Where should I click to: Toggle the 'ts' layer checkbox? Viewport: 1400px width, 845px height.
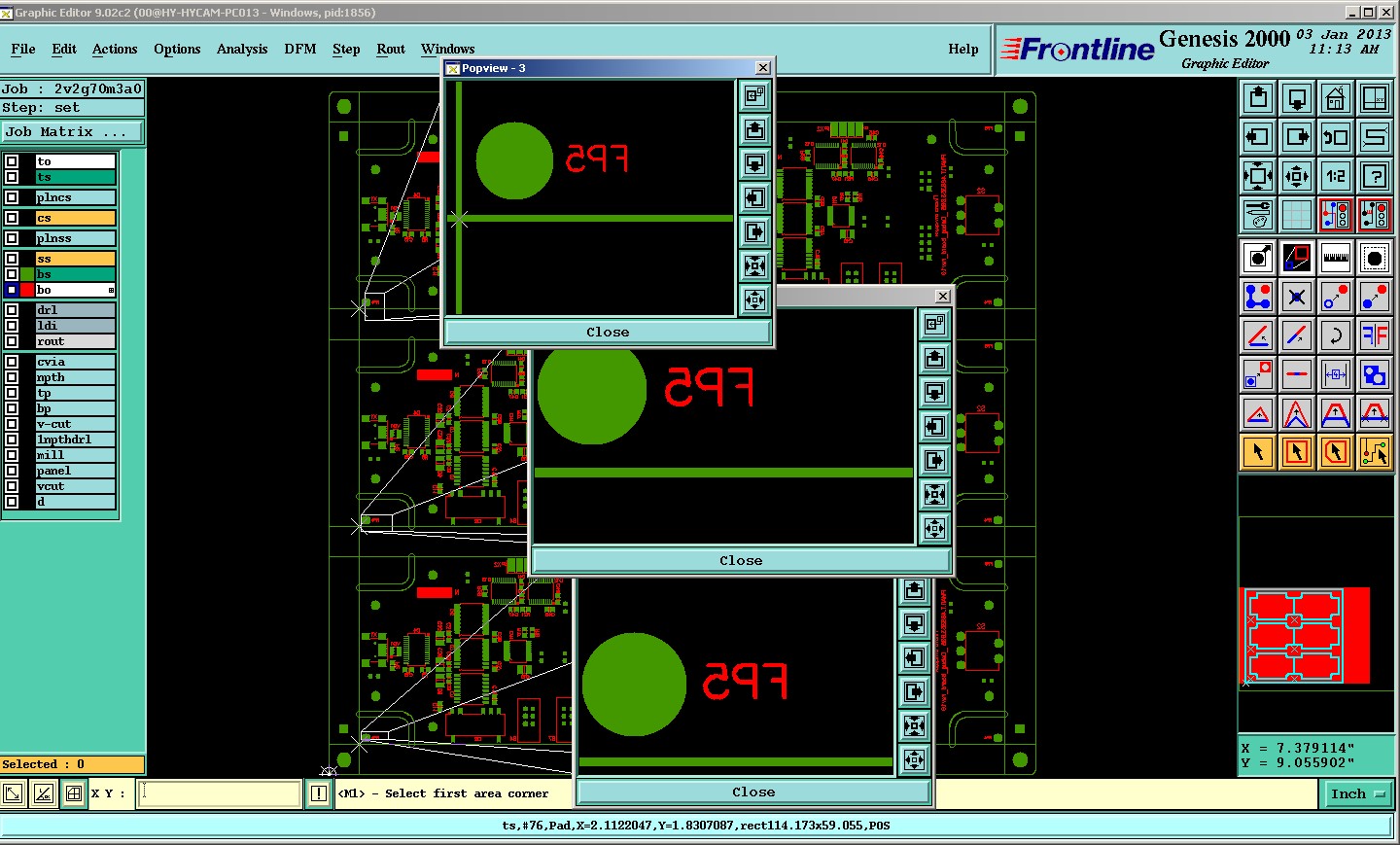click(13, 177)
